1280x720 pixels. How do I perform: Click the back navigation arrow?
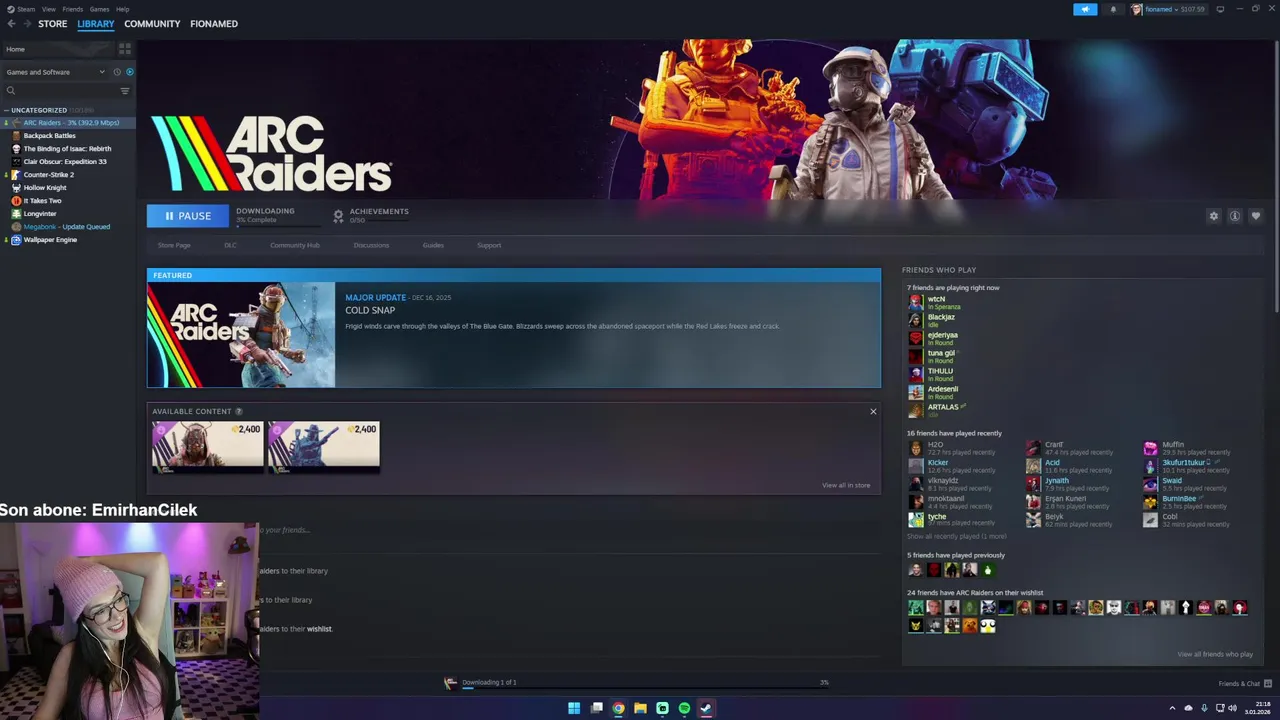coord(11,24)
